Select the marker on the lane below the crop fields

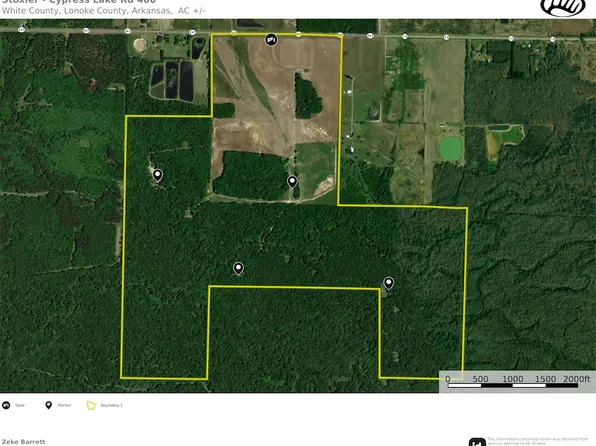click(292, 182)
